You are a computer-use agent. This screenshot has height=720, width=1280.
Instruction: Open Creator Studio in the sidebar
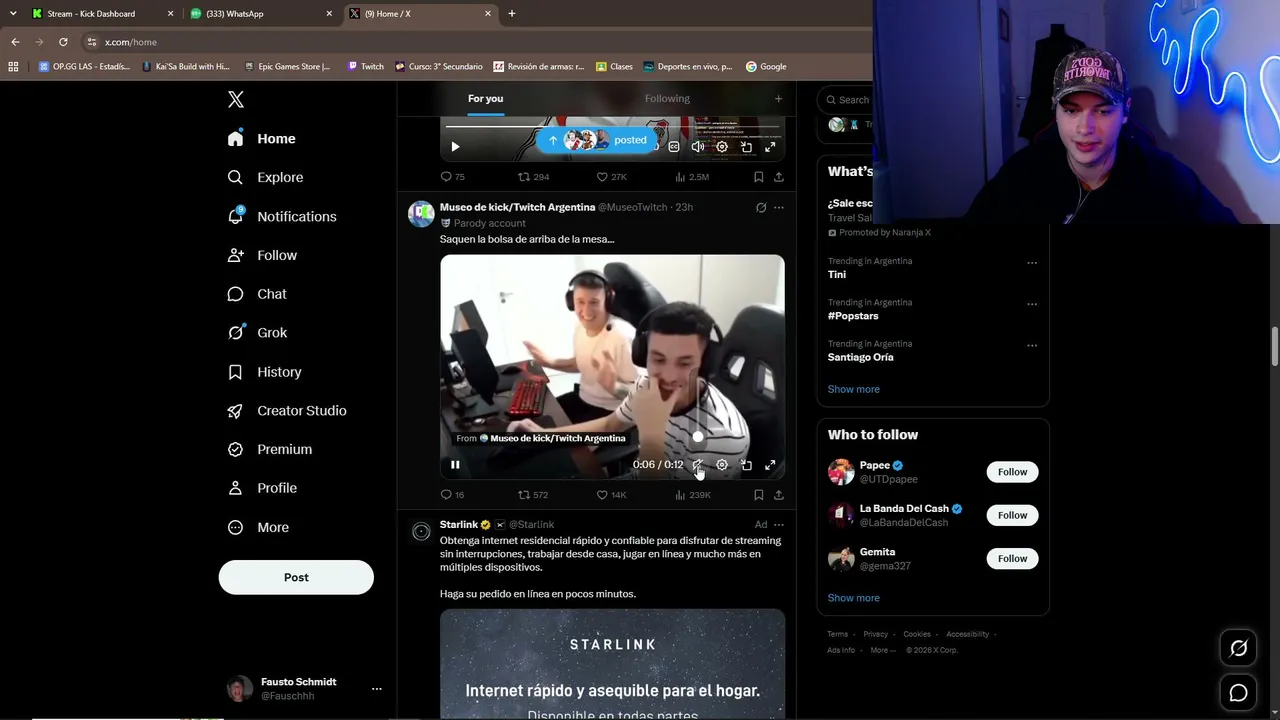pos(287,411)
